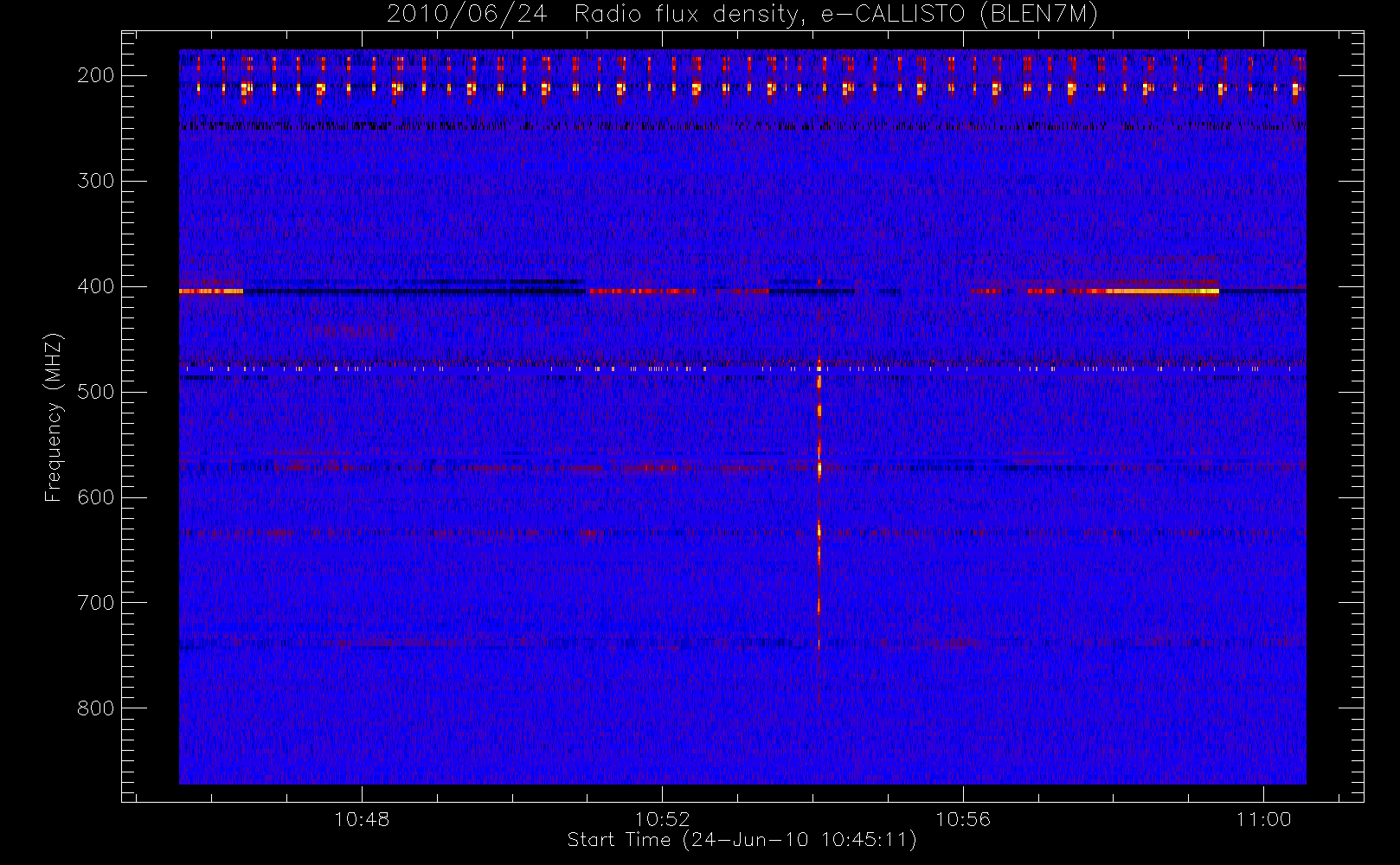This screenshot has width=1400, height=865.
Task: Click the 400 frequency tick label
Action: click(96, 286)
